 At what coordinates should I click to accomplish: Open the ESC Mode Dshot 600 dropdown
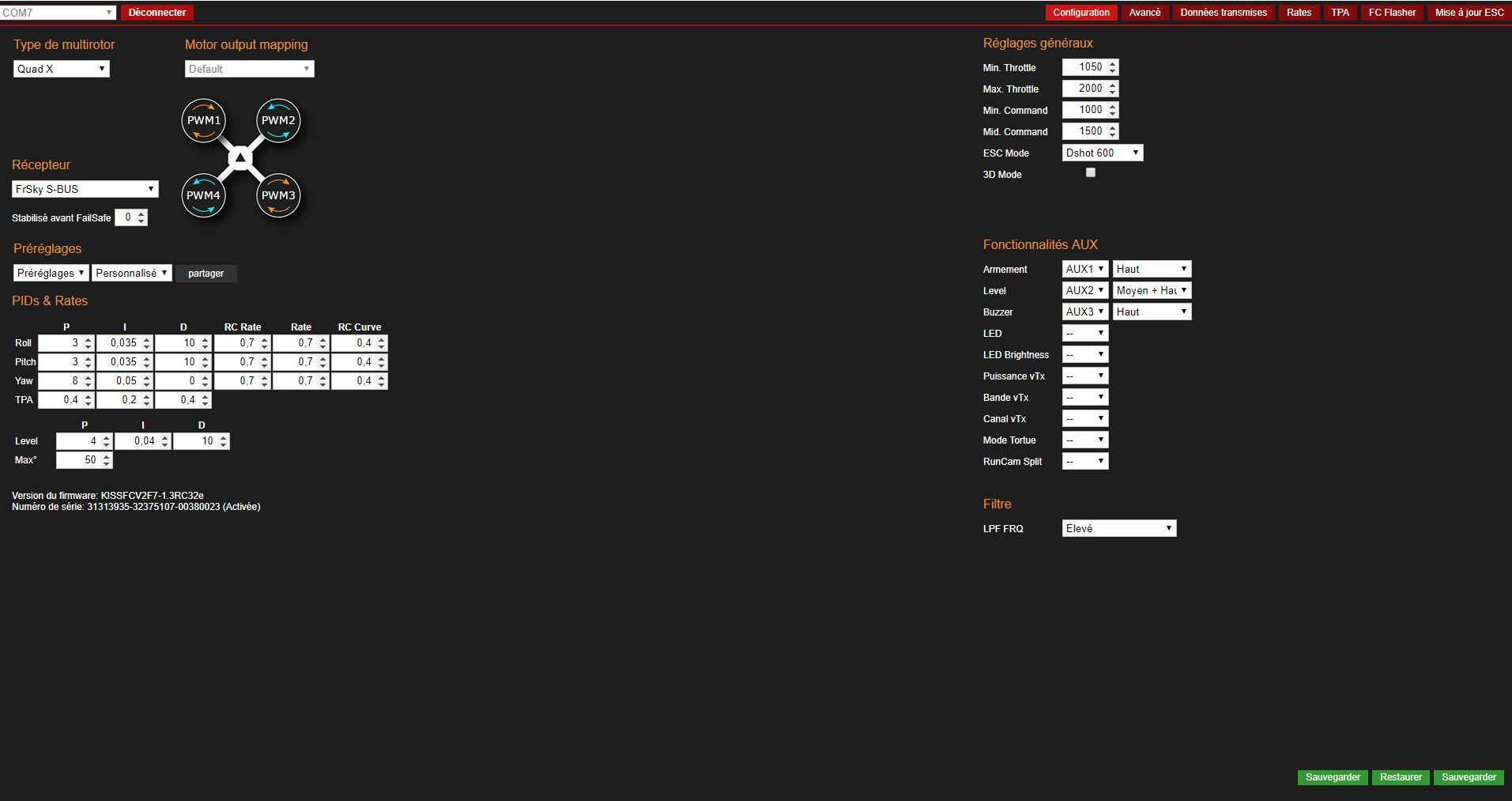pyautogui.click(x=1102, y=153)
